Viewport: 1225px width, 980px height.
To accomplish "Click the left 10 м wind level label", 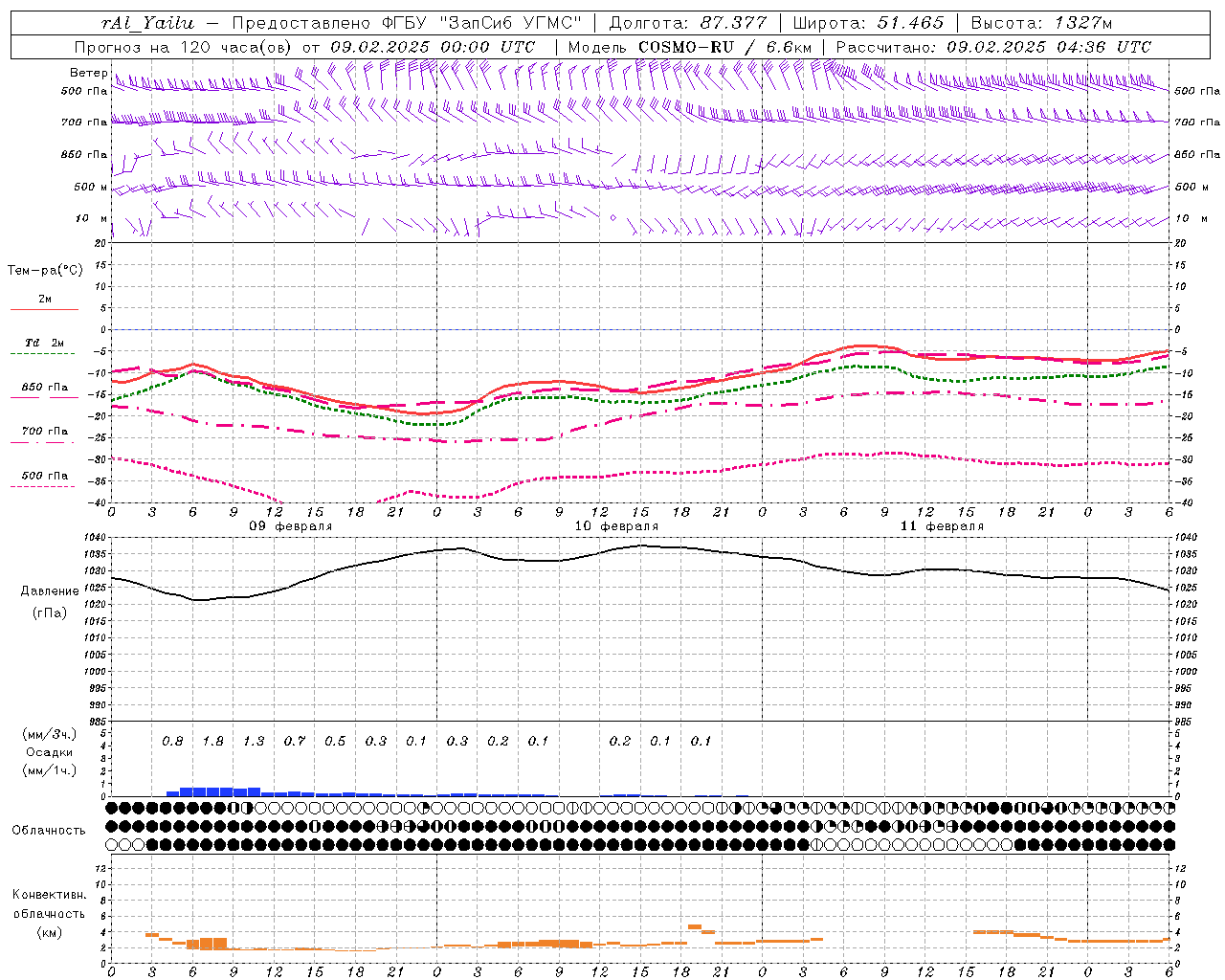I will tap(91, 218).
